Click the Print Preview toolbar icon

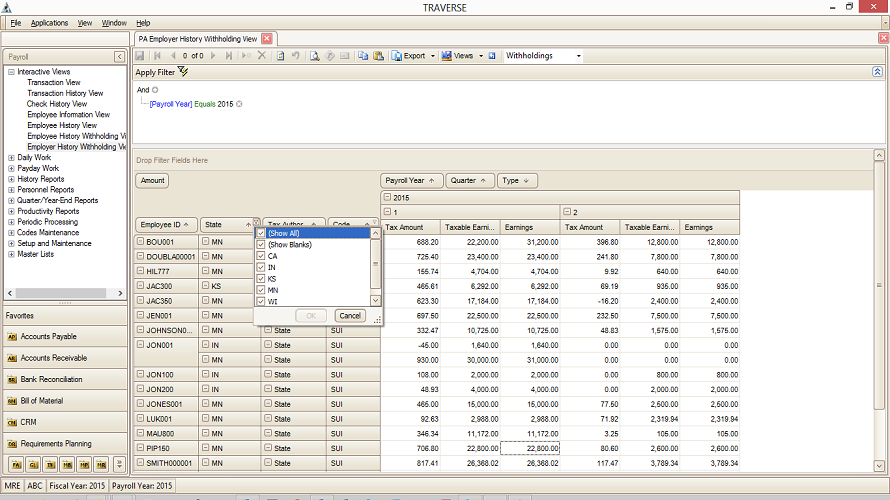(315, 56)
